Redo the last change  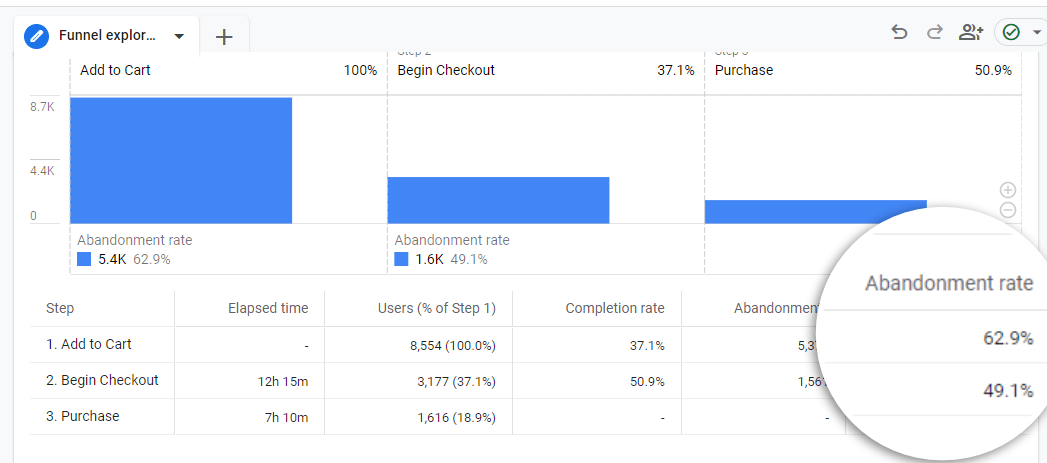(935, 33)
